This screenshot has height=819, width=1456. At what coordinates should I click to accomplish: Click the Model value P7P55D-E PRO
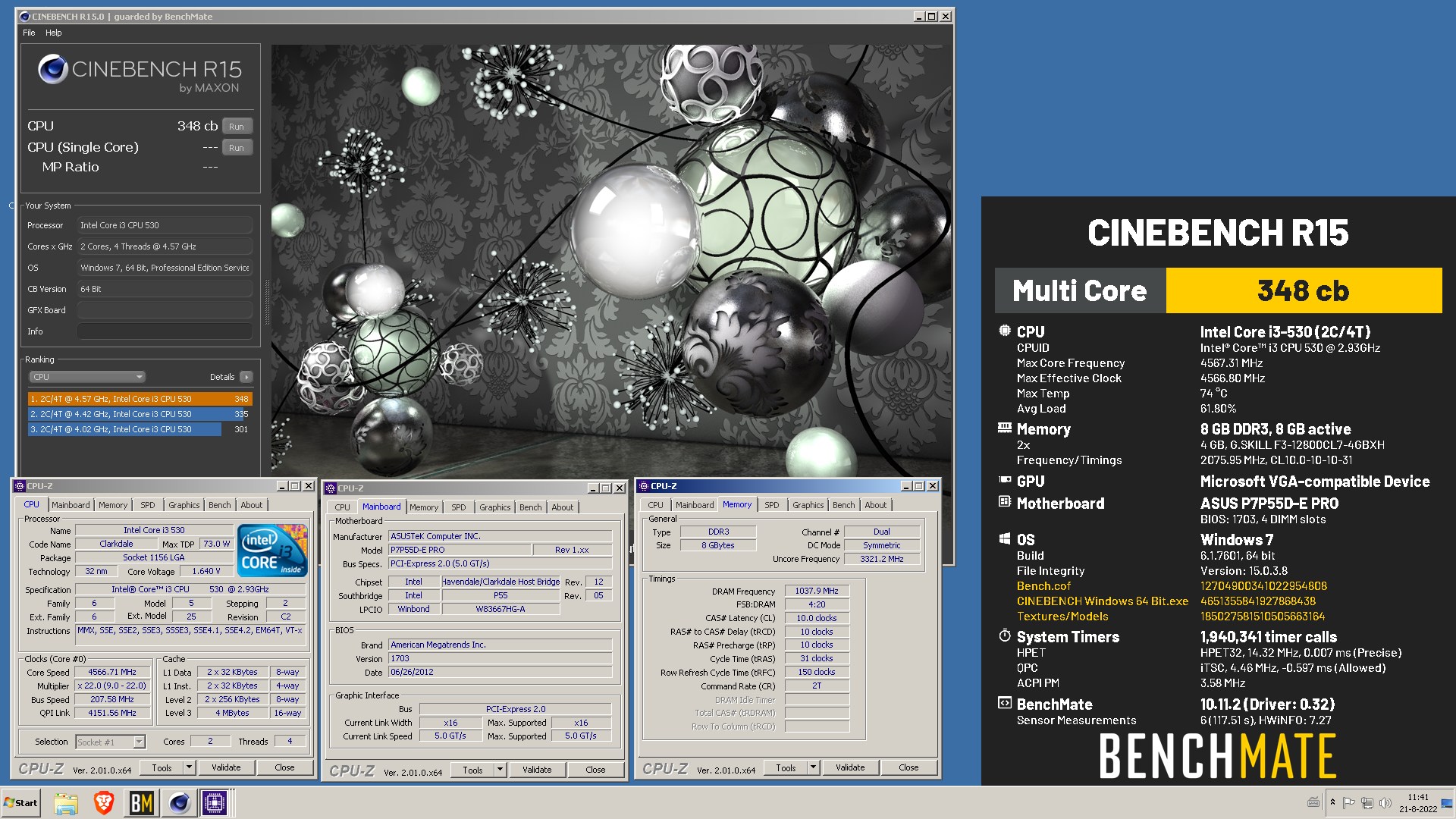coord(459,550)
